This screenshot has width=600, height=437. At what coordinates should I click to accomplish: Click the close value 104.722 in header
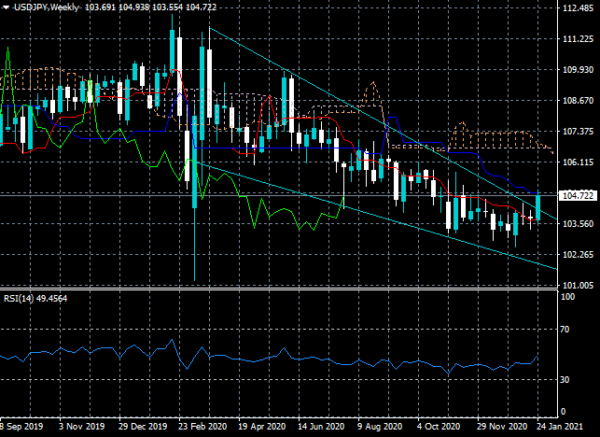pyautogui.click(x=201, y=7)
